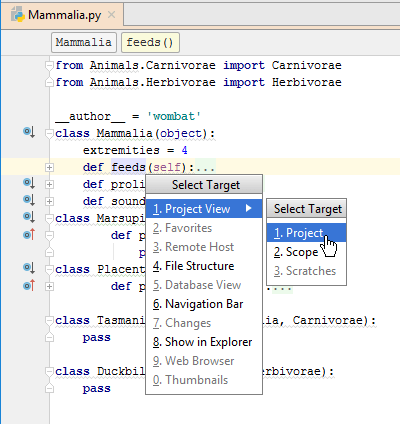Close the Mammalia.py editor tab
The width and height of the screenshot is (400, 424).
click(x=112, y=15)
